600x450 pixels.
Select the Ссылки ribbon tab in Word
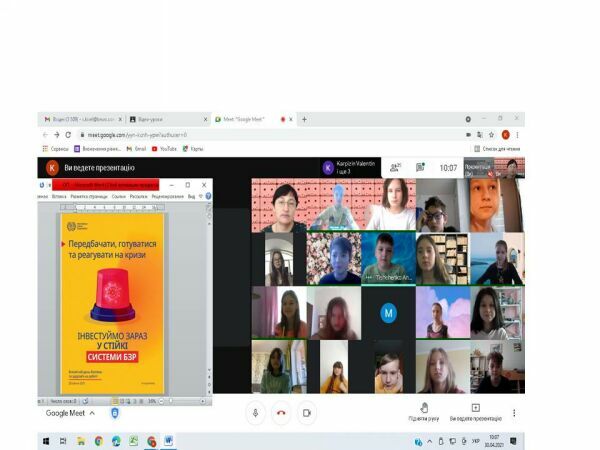[119, 196]
